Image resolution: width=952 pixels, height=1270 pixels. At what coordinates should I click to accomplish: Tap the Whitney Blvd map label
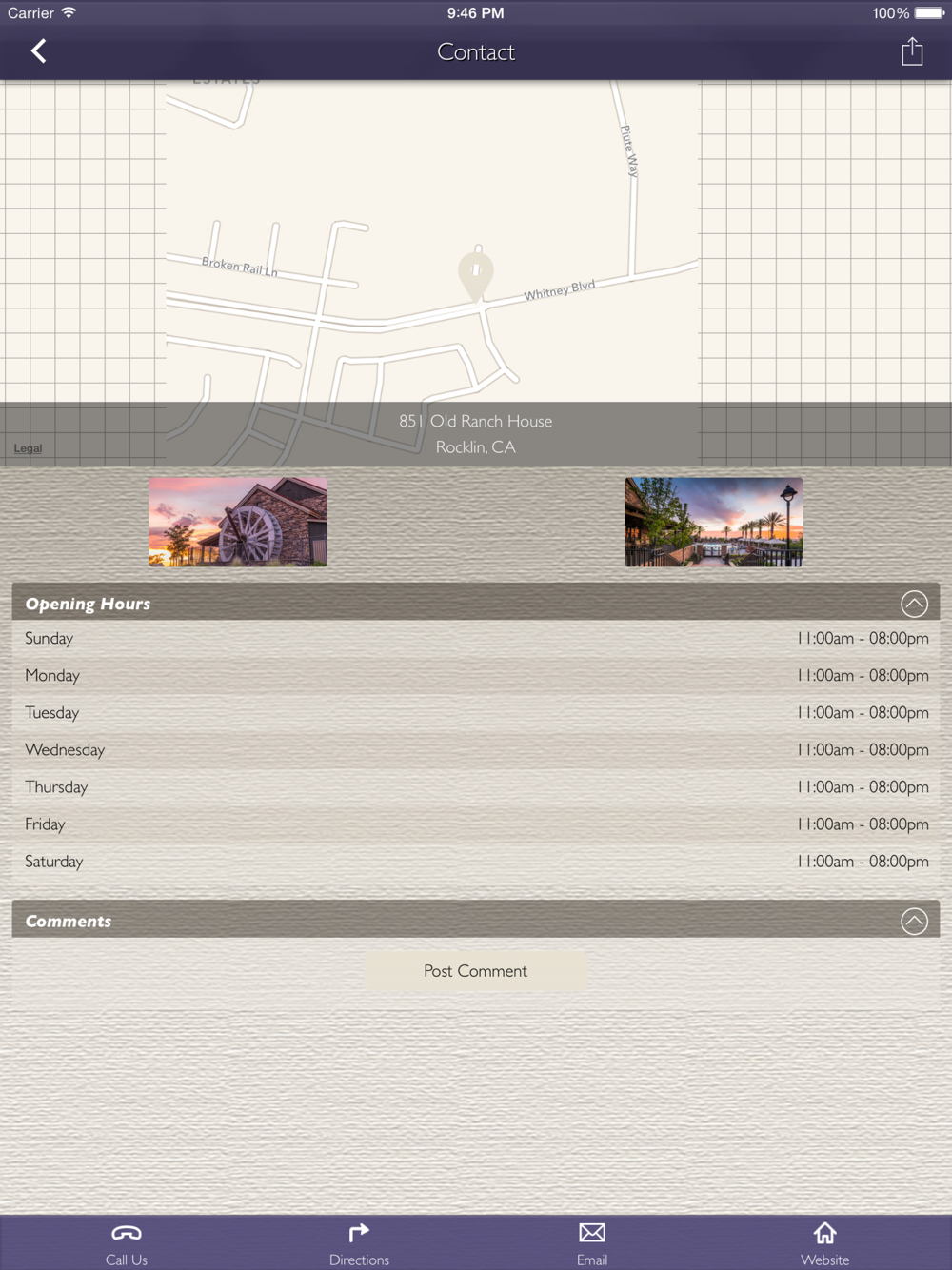tap(560, 290)
